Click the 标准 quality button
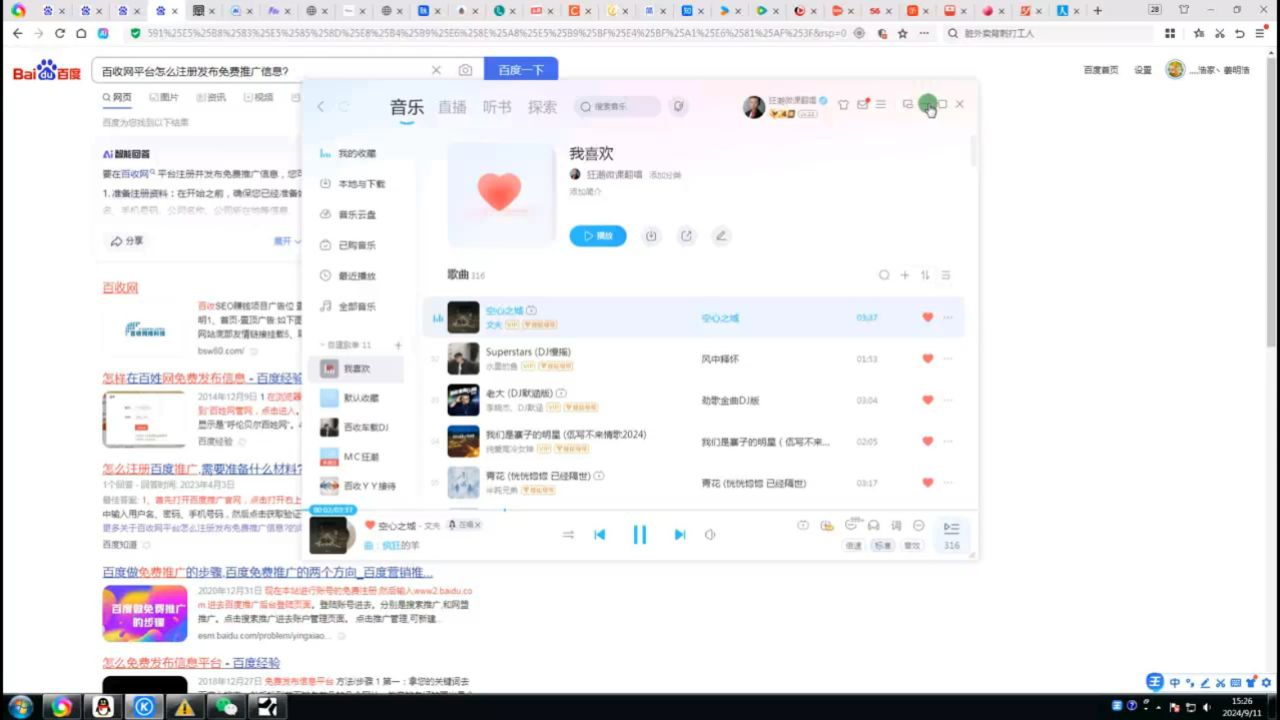The width and height of the screenshot is (1280, 720). 882,546
